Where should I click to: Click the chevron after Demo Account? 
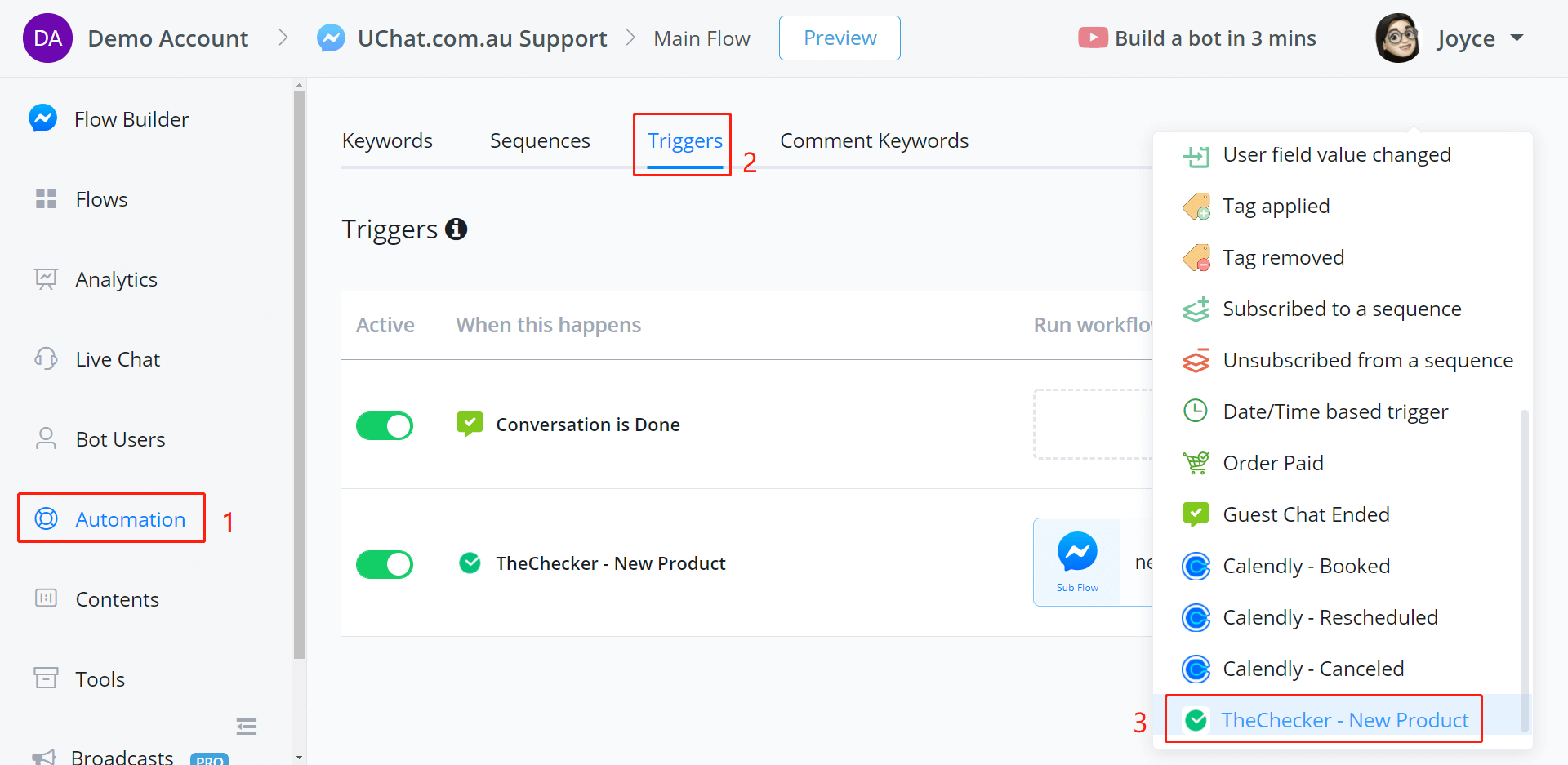(x=283, y=38)
